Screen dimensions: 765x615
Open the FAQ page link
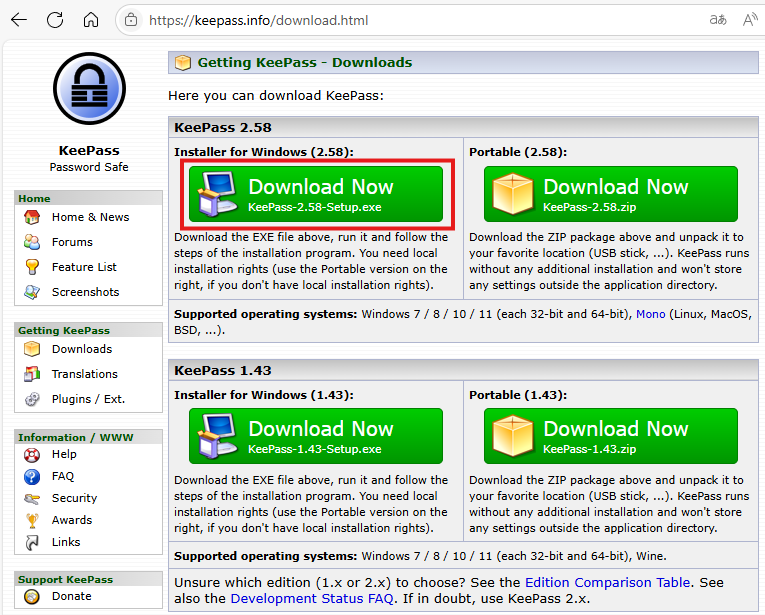click(62, 476)
